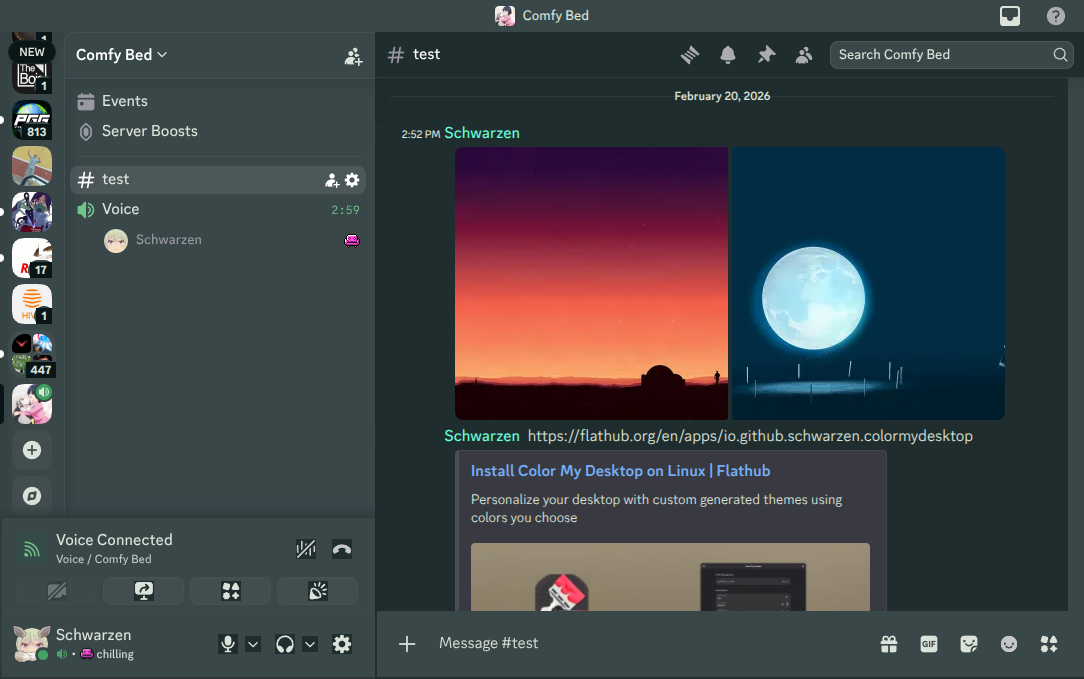
Task: Open the current Comfy Bed server icon in sidebar
Action: coord(32,404)
